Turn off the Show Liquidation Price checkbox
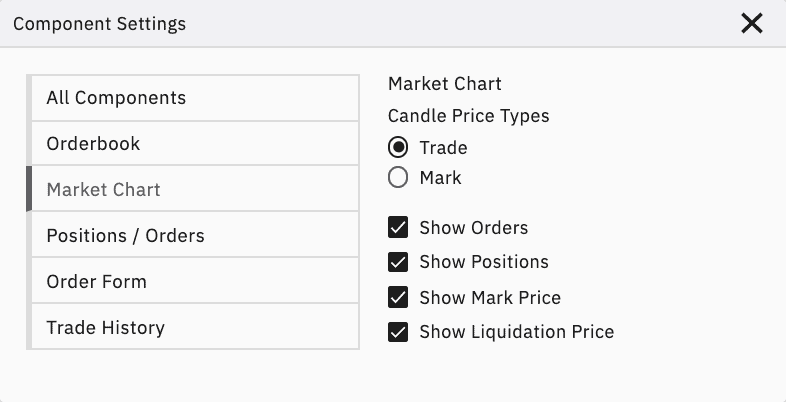786x402 pixels. [x=398, y=332]
